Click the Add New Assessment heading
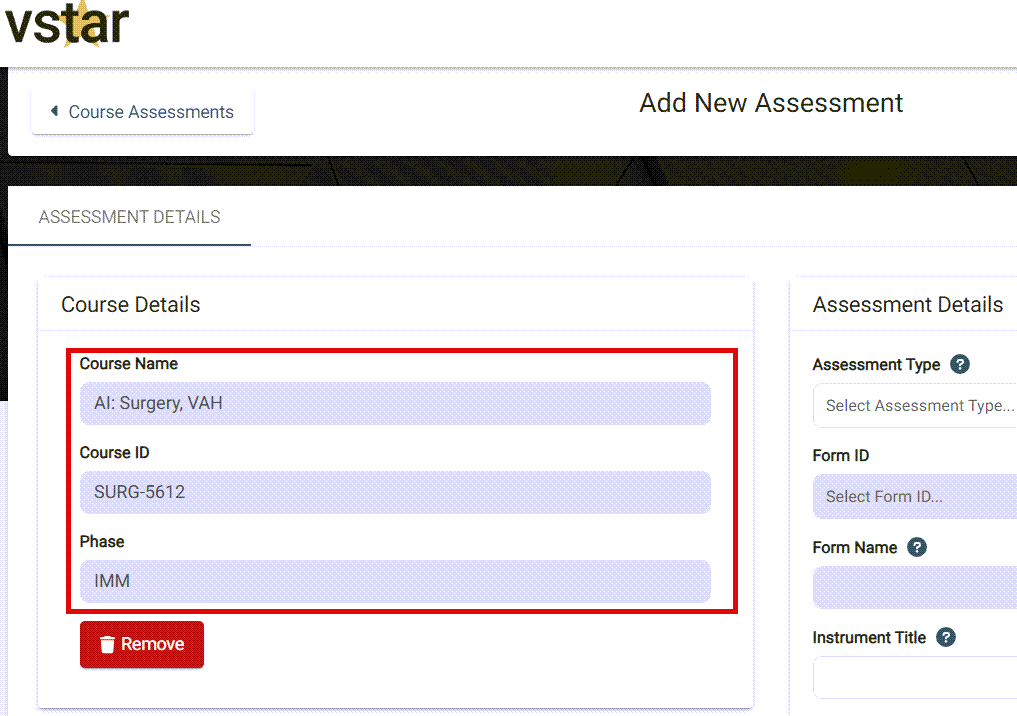 click(x=771, y=103)
